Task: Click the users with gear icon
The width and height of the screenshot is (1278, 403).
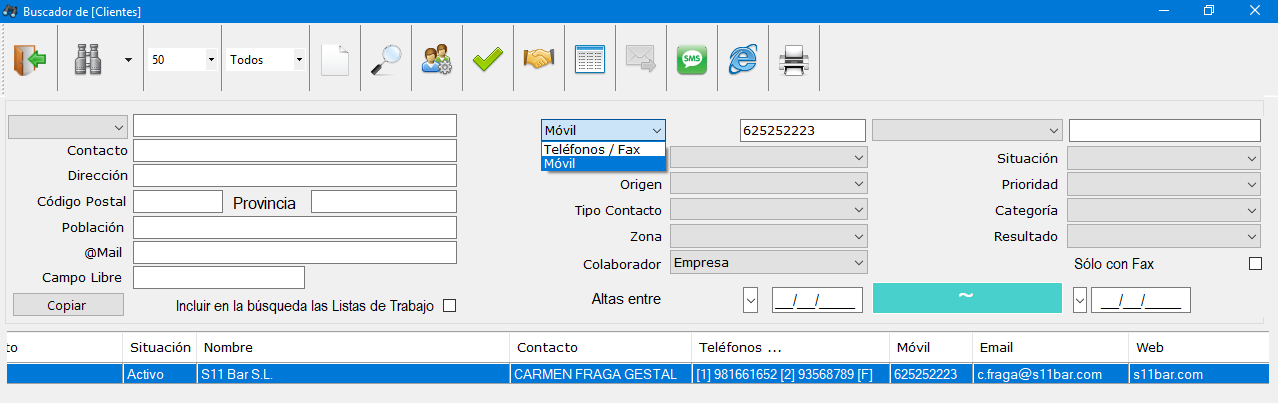Action: 437,60
